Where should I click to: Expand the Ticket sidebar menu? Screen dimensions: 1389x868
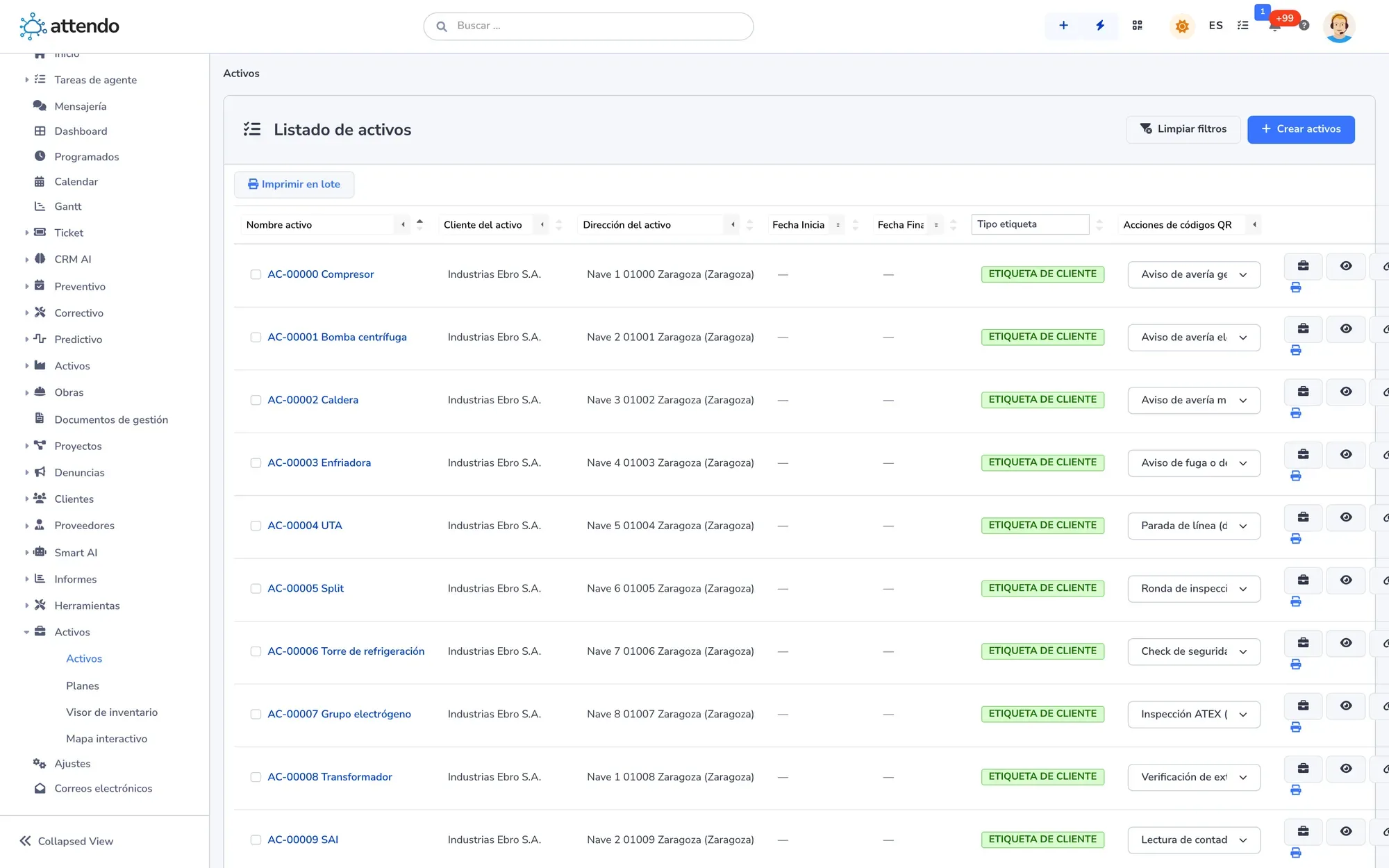tap(69, 233)
